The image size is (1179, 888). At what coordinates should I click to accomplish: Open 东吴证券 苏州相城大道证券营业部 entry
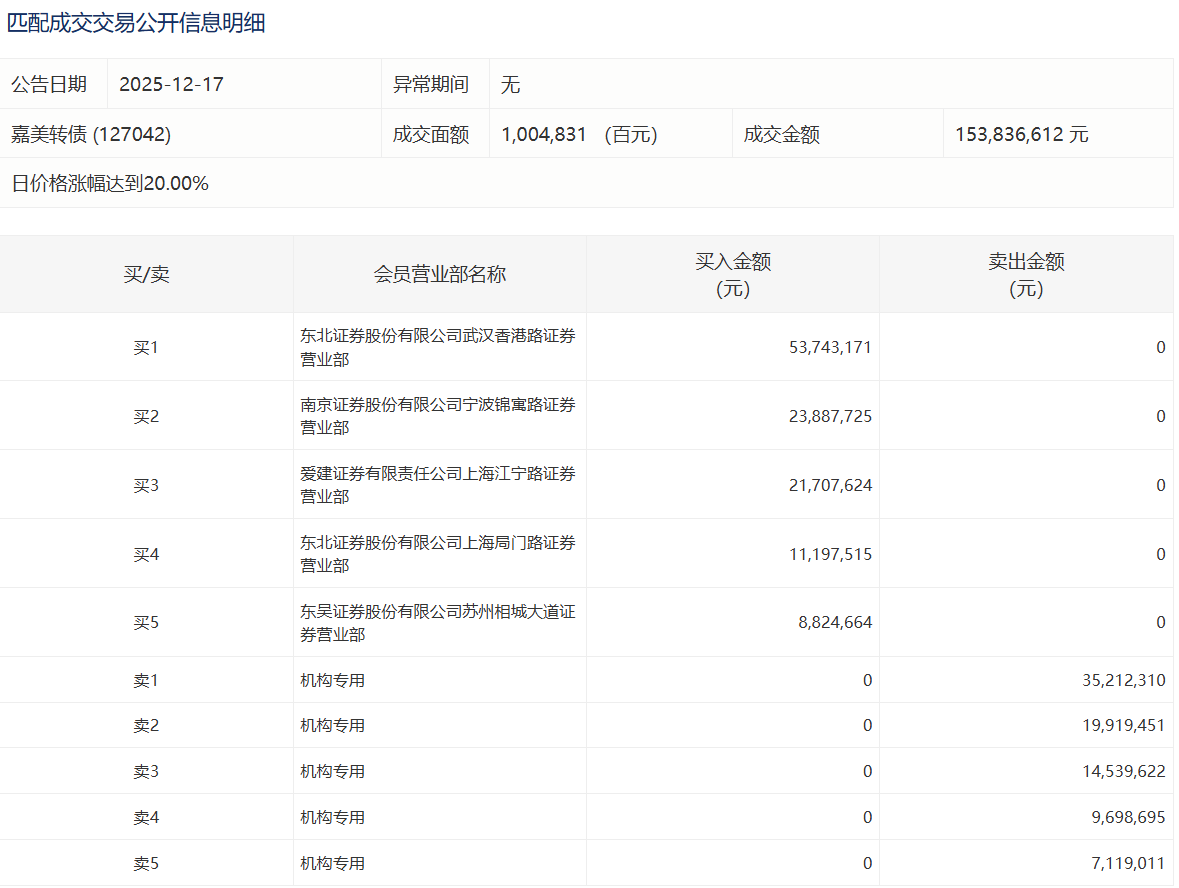(438, 622)
